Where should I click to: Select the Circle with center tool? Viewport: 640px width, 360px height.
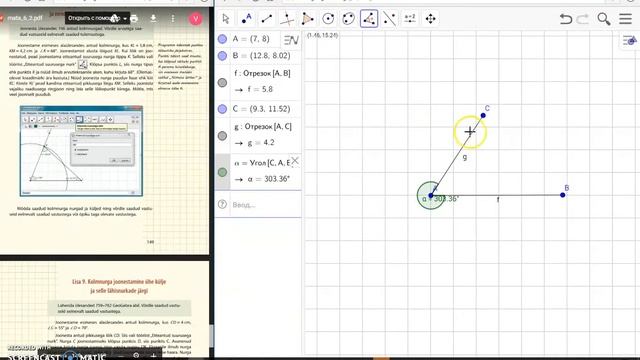(x=328, y=19)
